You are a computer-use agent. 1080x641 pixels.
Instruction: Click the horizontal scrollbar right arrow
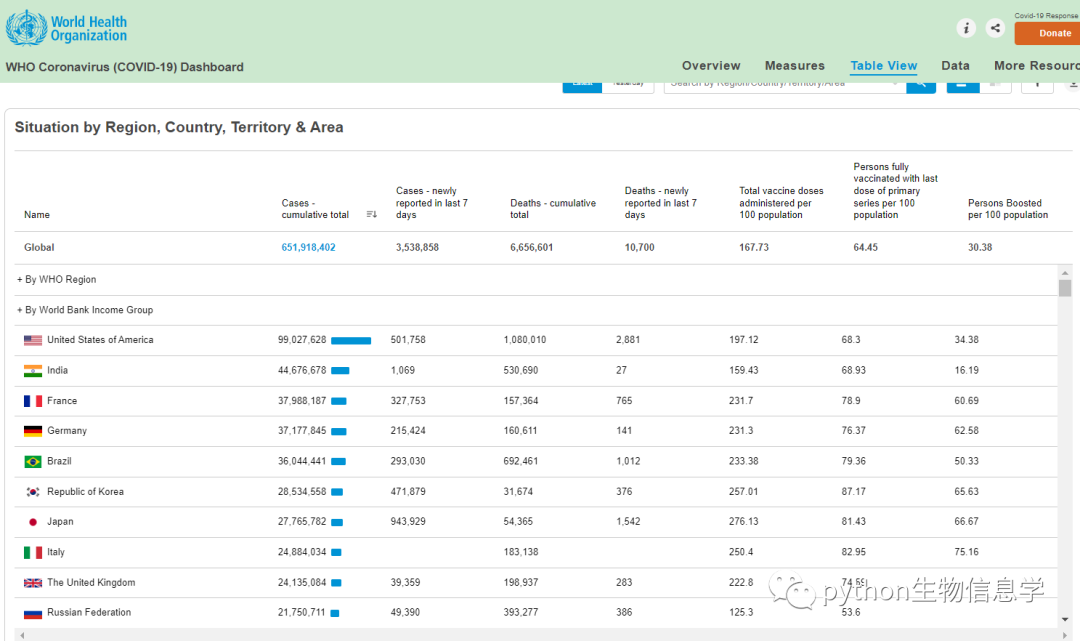pyautogui.click(x=1064, y=635)
